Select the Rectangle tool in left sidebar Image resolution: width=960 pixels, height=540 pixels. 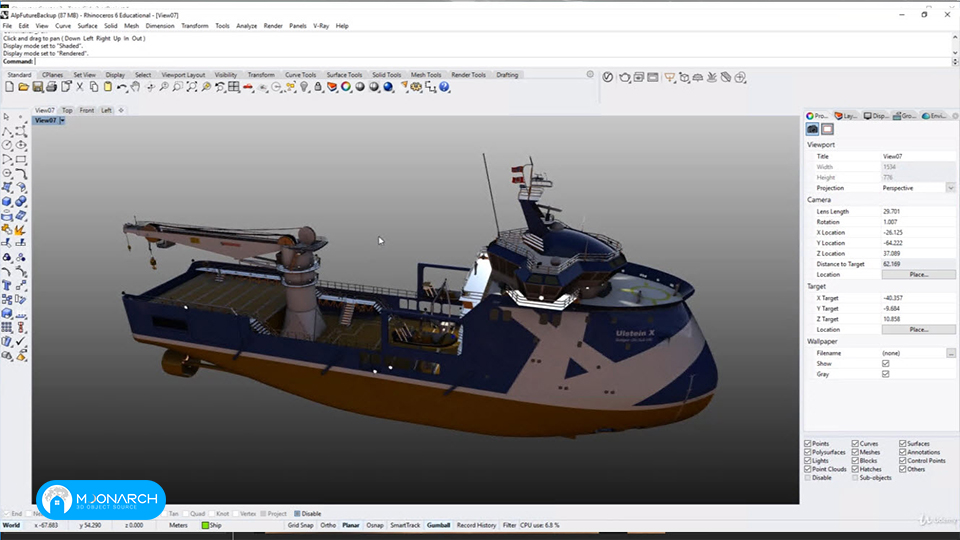pyautogui.click(x=21, y=159)
